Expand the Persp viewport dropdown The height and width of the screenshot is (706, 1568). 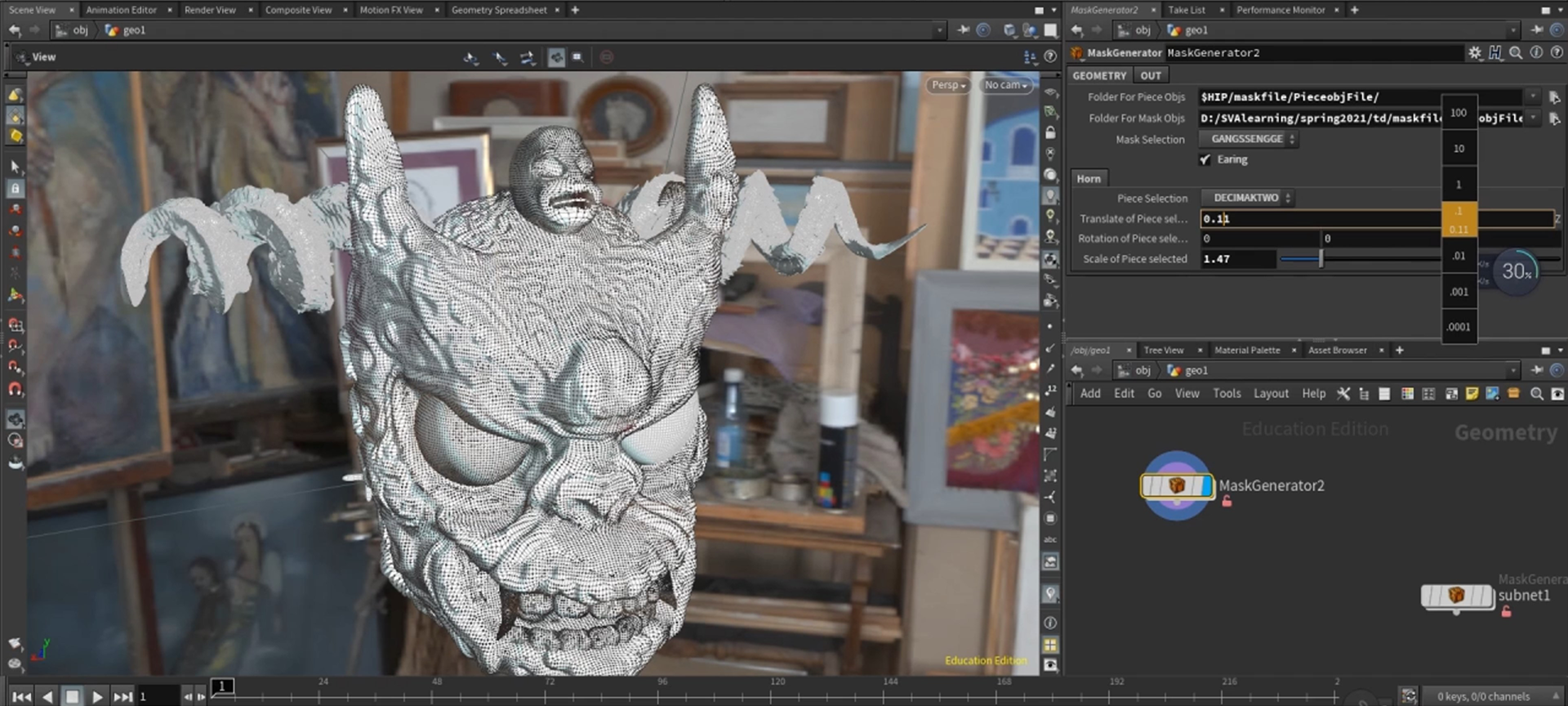click(947, 85)
